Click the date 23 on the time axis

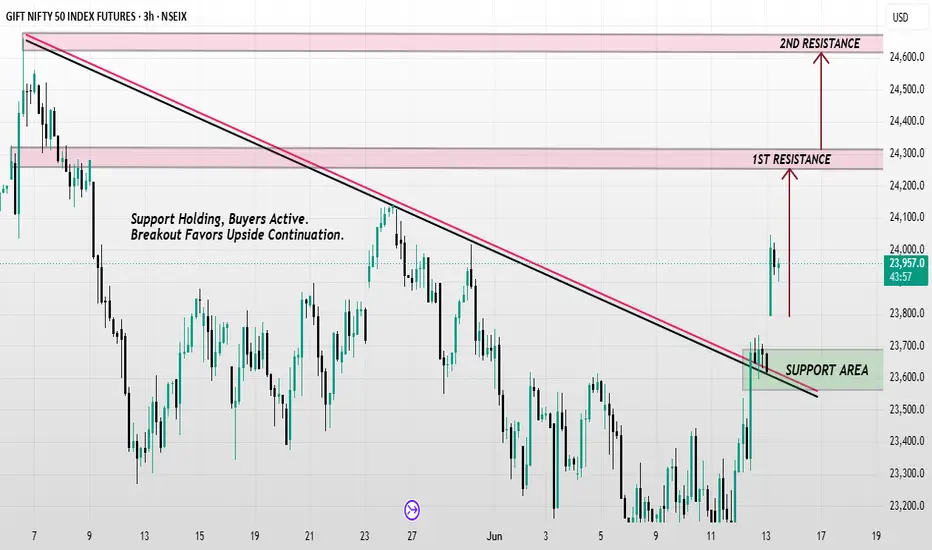coord(364,536)
